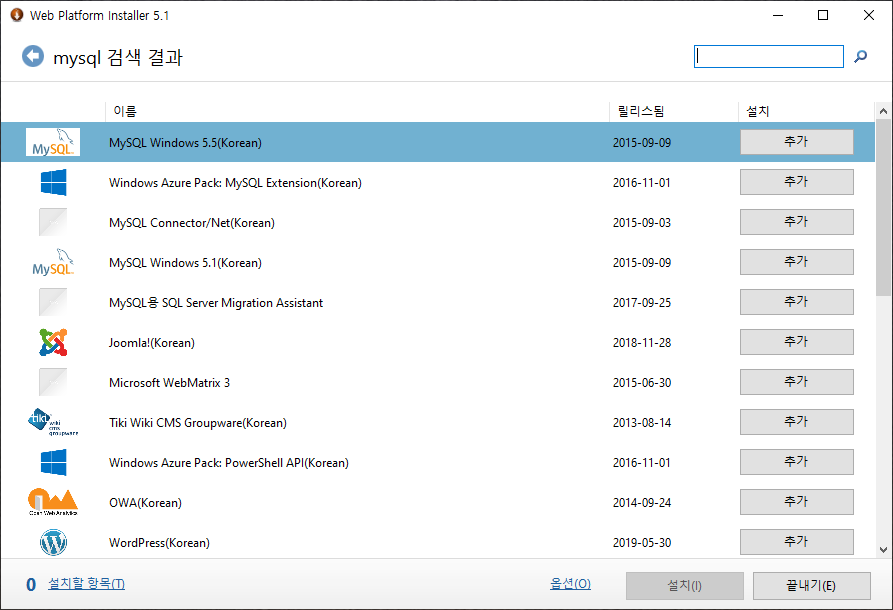Click the MySQL Connector/Net placeholder icon
Viewport: 893px width, 610px height.
pyautogui.click(x=53, y=222)
